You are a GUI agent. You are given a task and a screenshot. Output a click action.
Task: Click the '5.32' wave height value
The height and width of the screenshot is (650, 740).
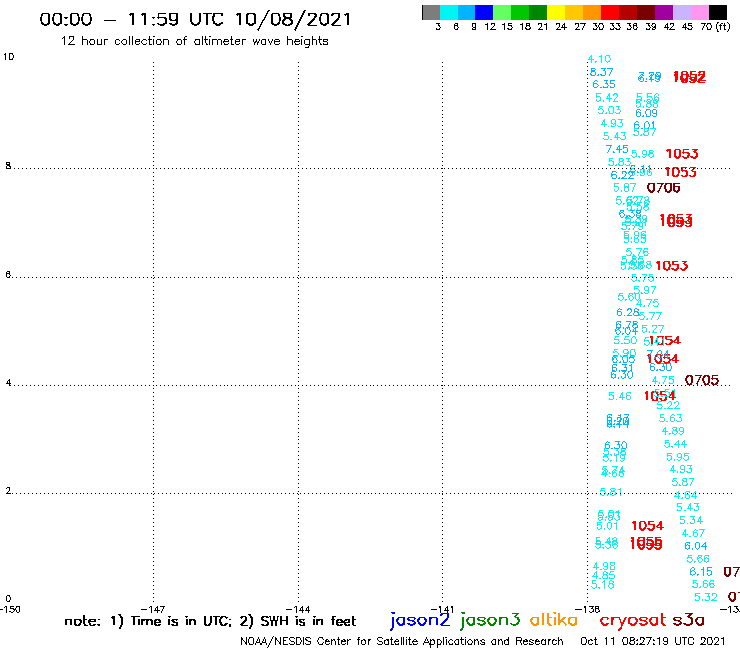tap(706, 597)
